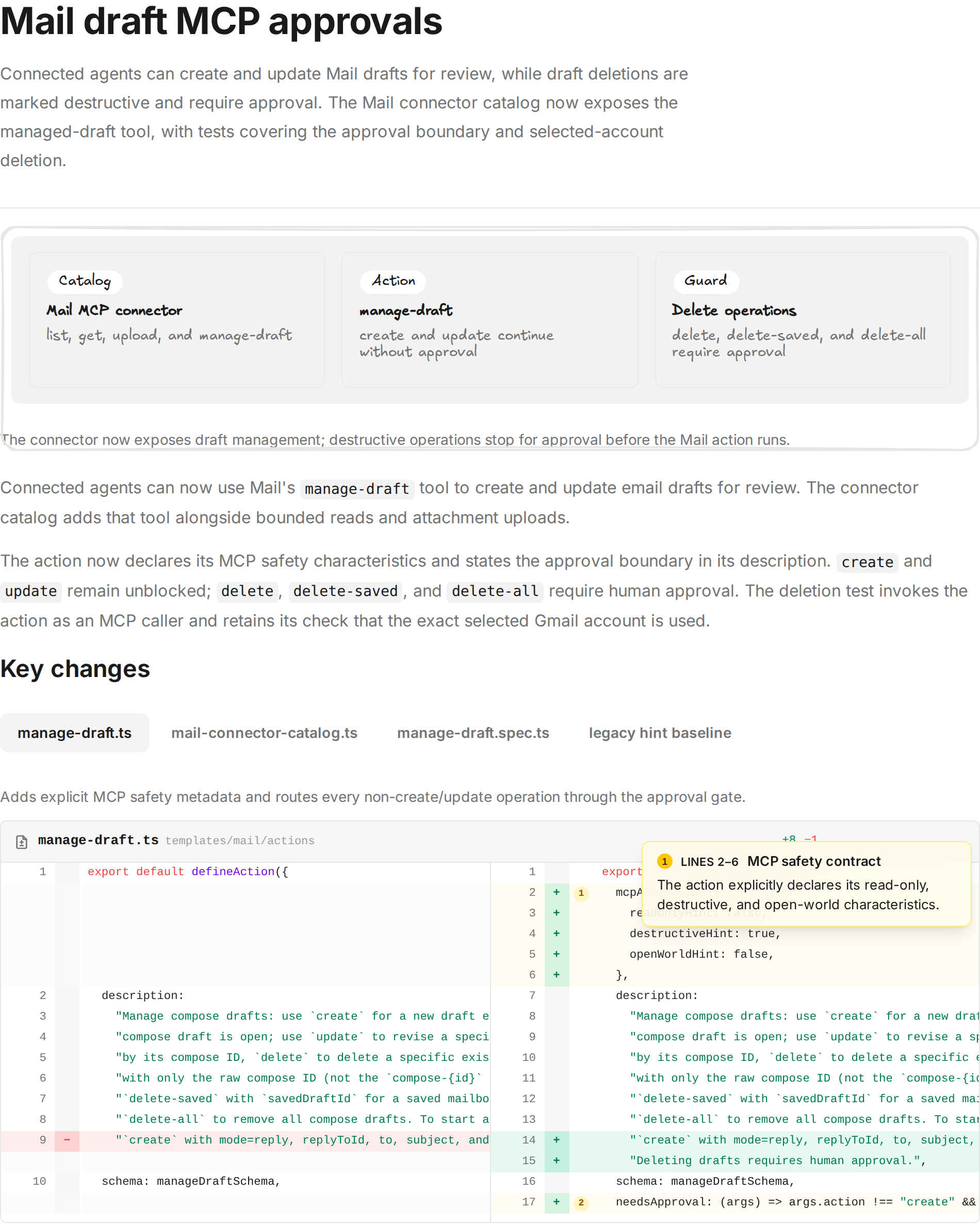Click 'destructiveHint: true,' on line 4

706,934
